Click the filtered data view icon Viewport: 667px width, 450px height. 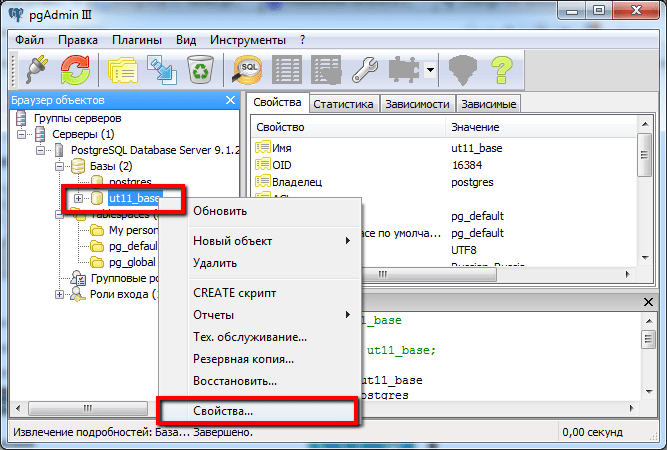[326, 69]
